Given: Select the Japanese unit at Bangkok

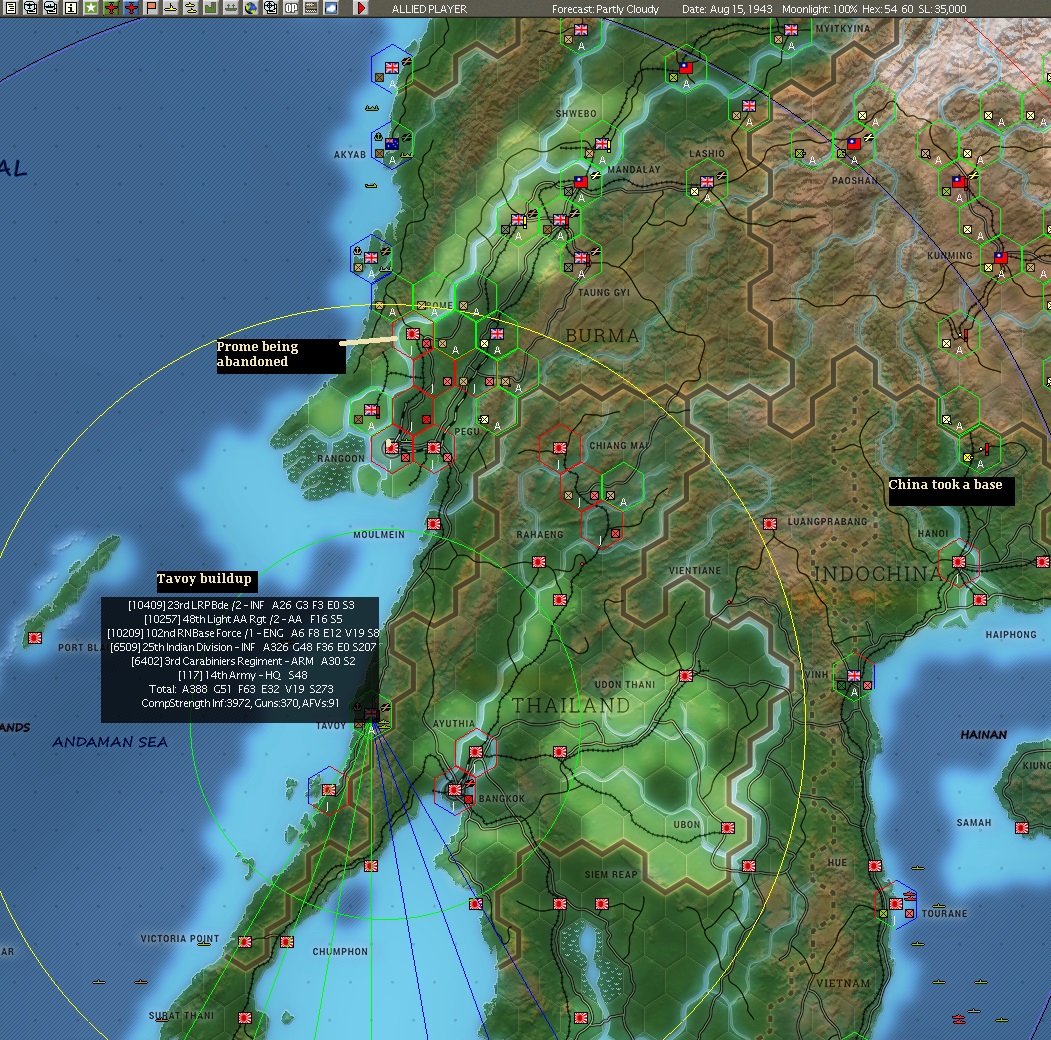Looking at the screenshot, I should click(454, 790).
